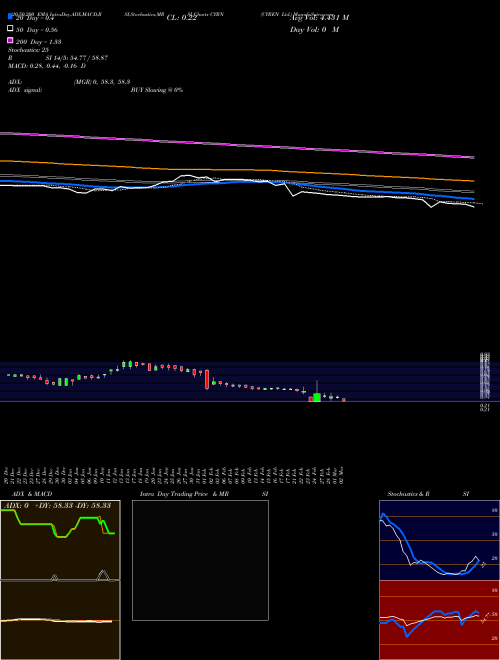Click the '20 Day = 0.4' legend text

[x=35, y=18]
